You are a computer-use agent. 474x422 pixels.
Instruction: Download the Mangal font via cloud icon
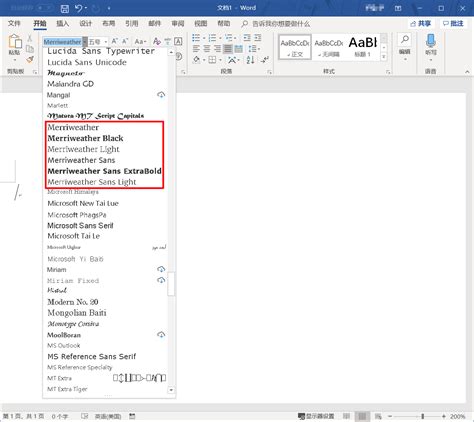click(x=161, y=95)
